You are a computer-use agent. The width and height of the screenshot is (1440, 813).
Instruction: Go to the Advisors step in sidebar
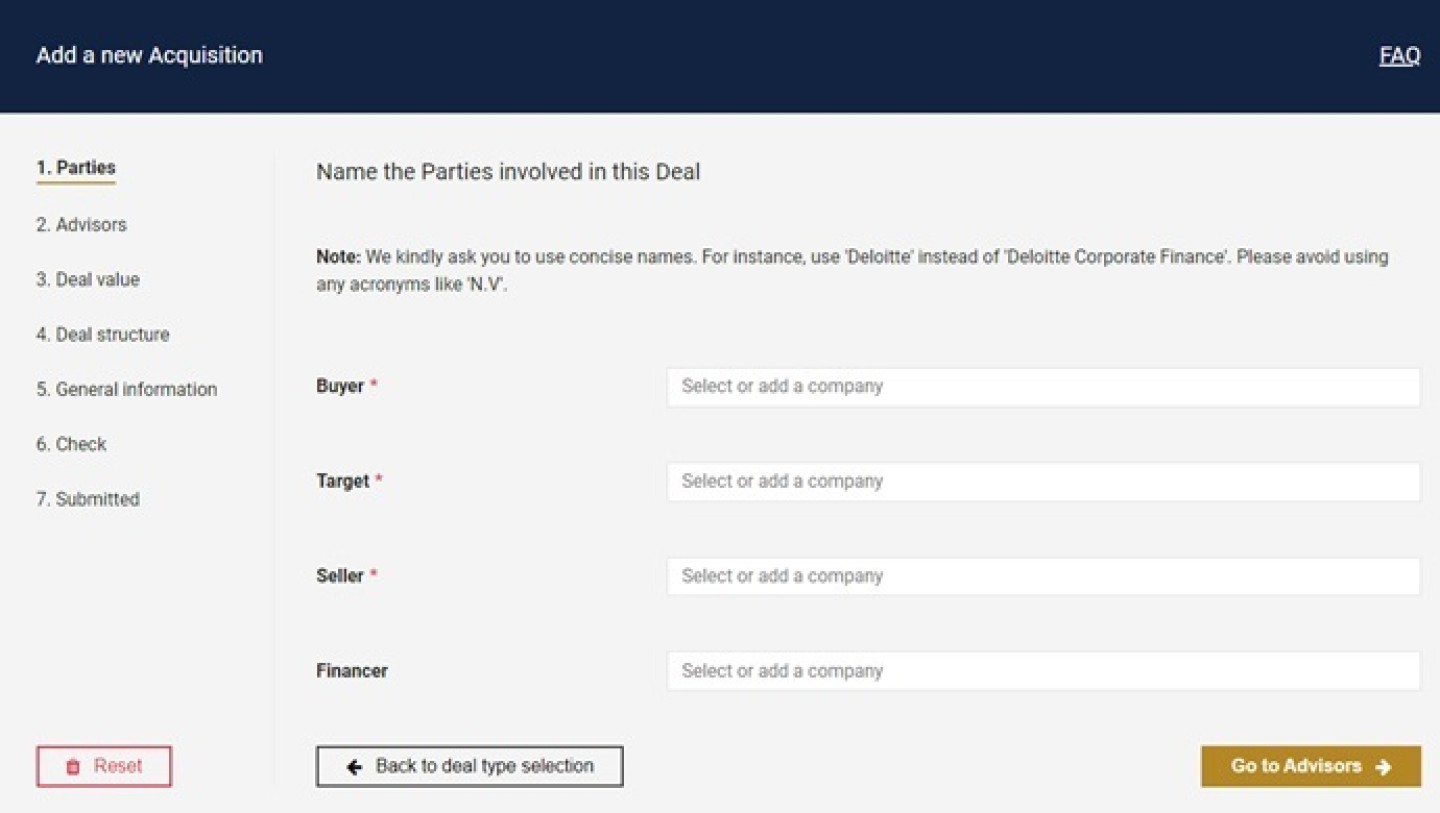click(81, 225)
